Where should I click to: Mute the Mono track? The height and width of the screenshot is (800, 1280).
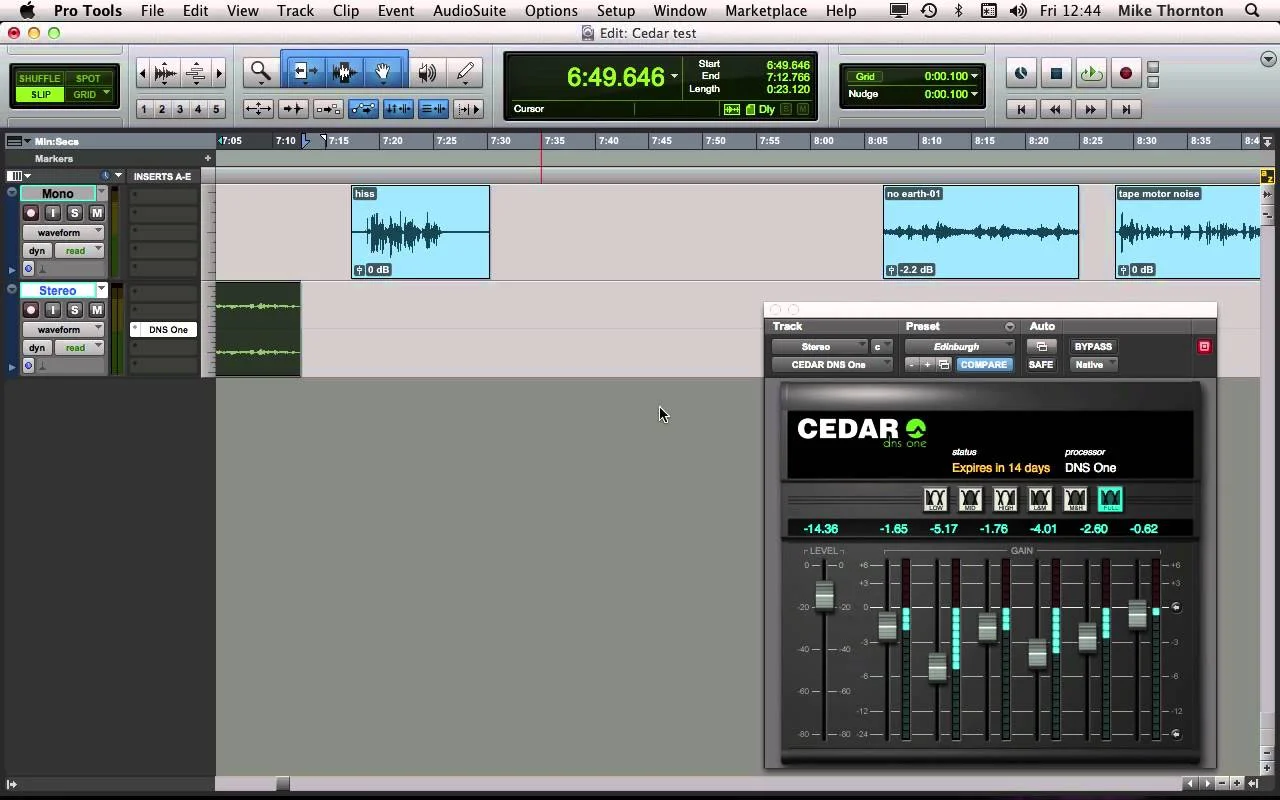pyautogui.click(x=96, y=213)
